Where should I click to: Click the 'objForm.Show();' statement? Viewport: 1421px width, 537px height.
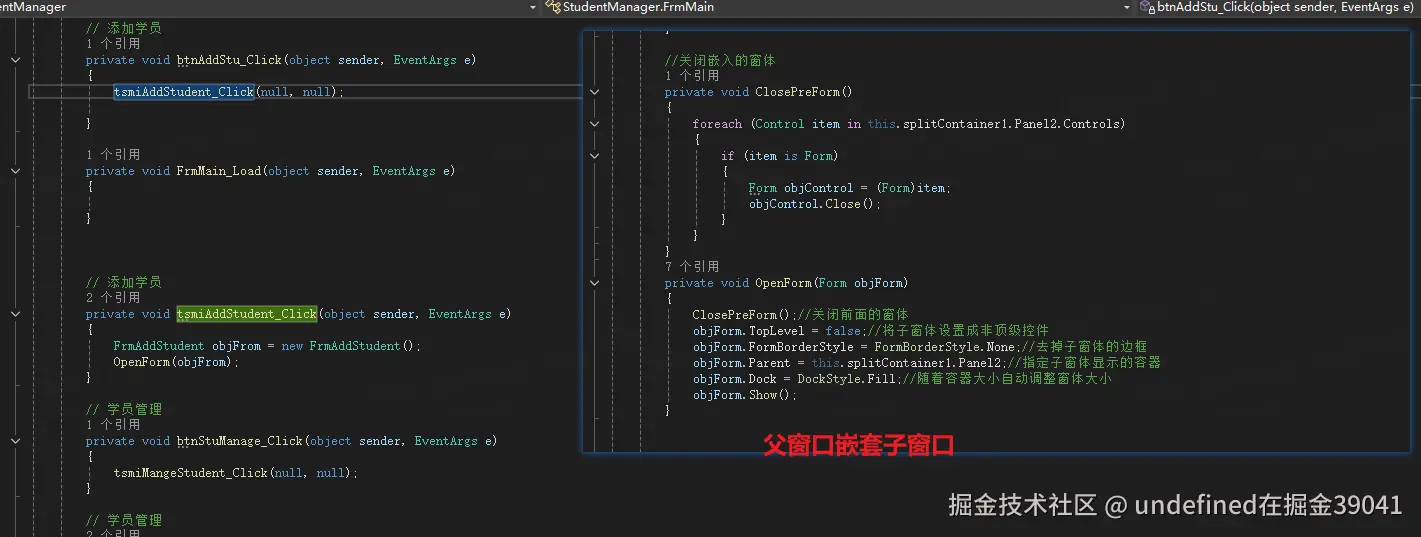[x=745, y=395]
